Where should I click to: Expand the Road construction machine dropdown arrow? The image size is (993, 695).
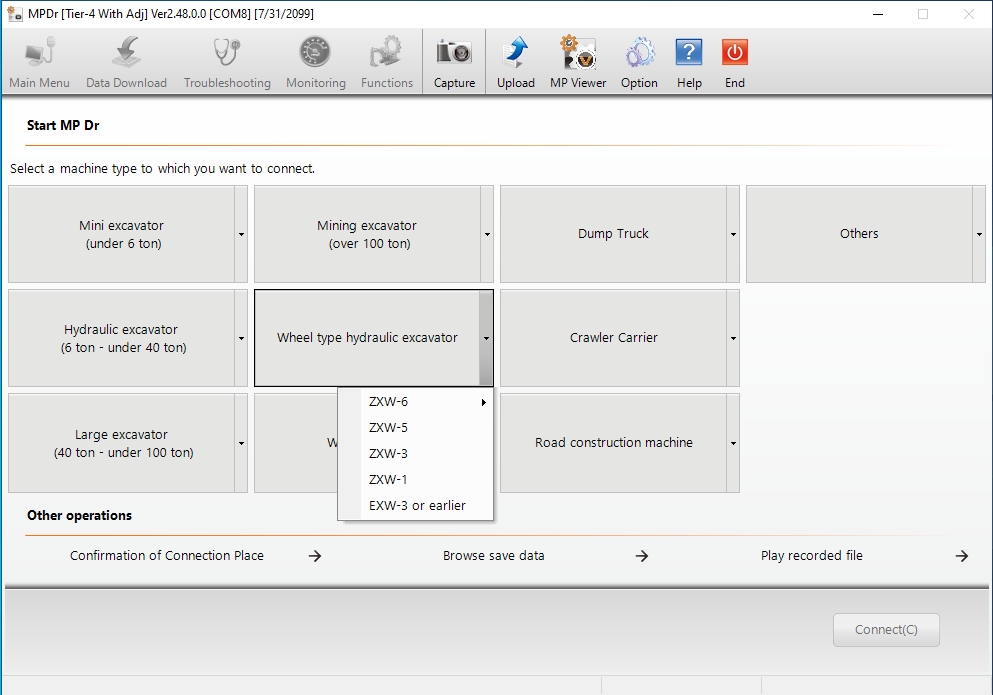[733, 443]
